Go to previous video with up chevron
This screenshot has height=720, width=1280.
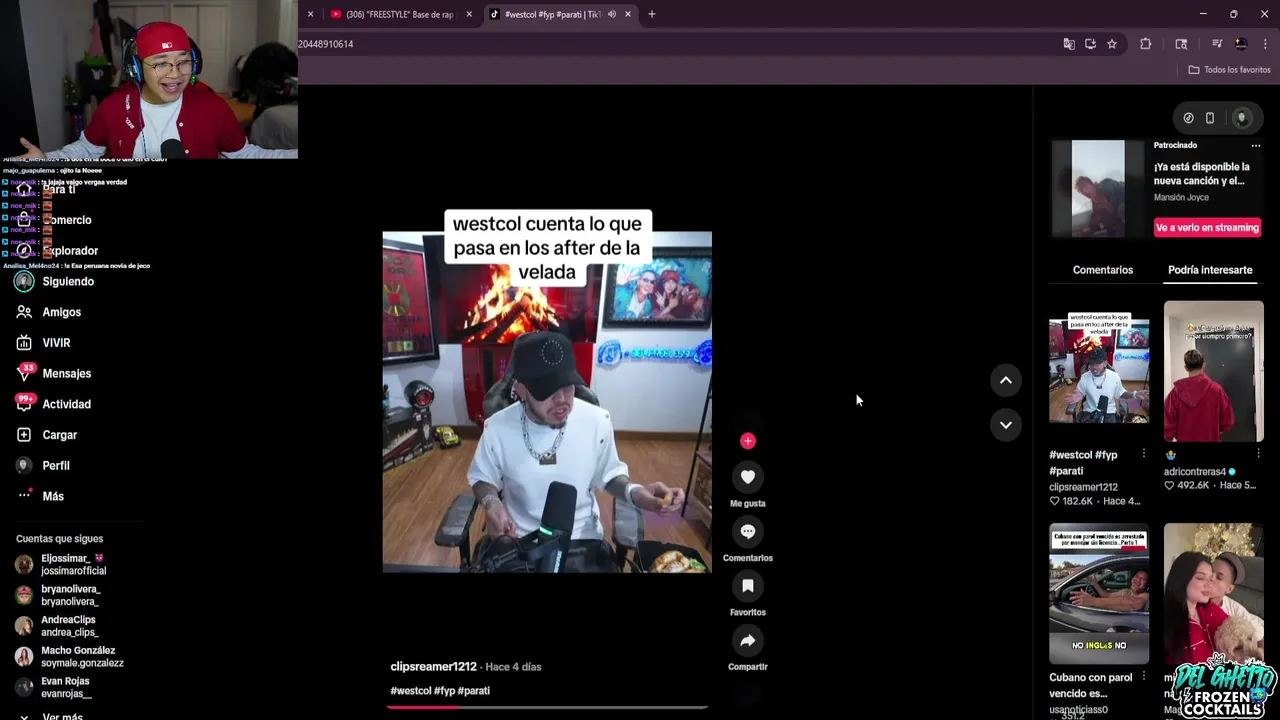coord(1006,380)
